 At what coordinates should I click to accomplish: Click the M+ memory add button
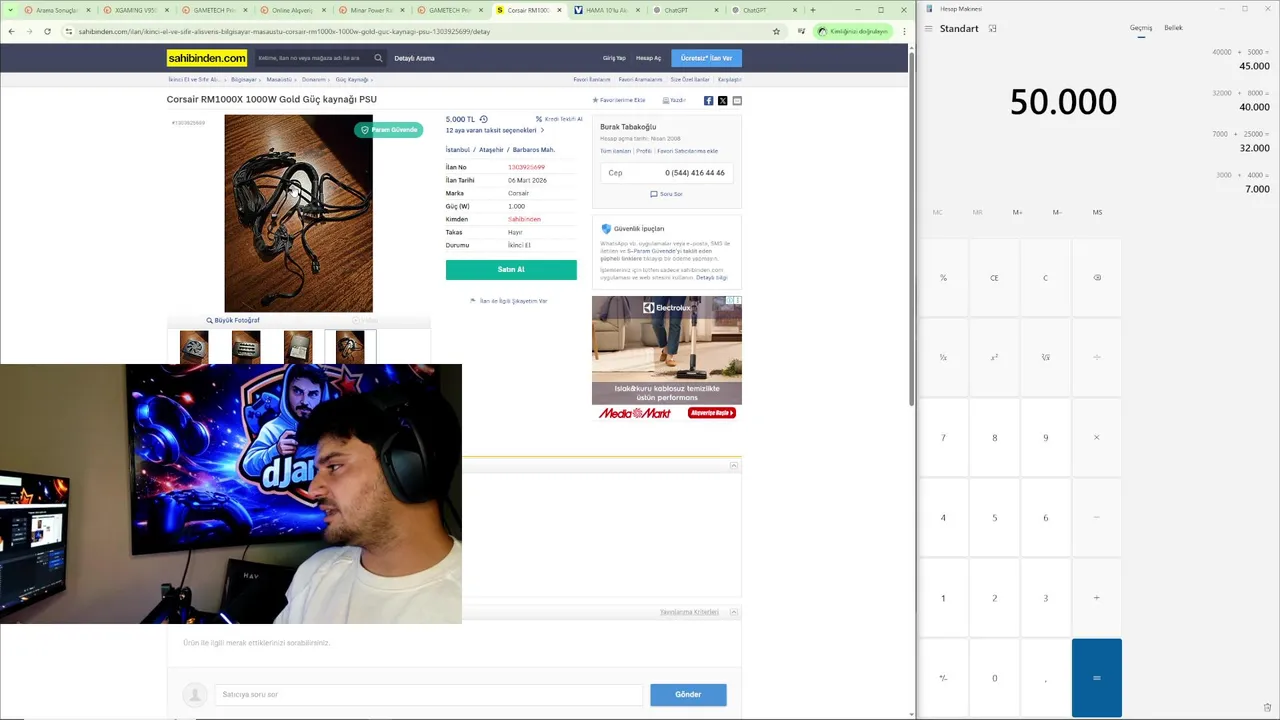(1017, 212)
